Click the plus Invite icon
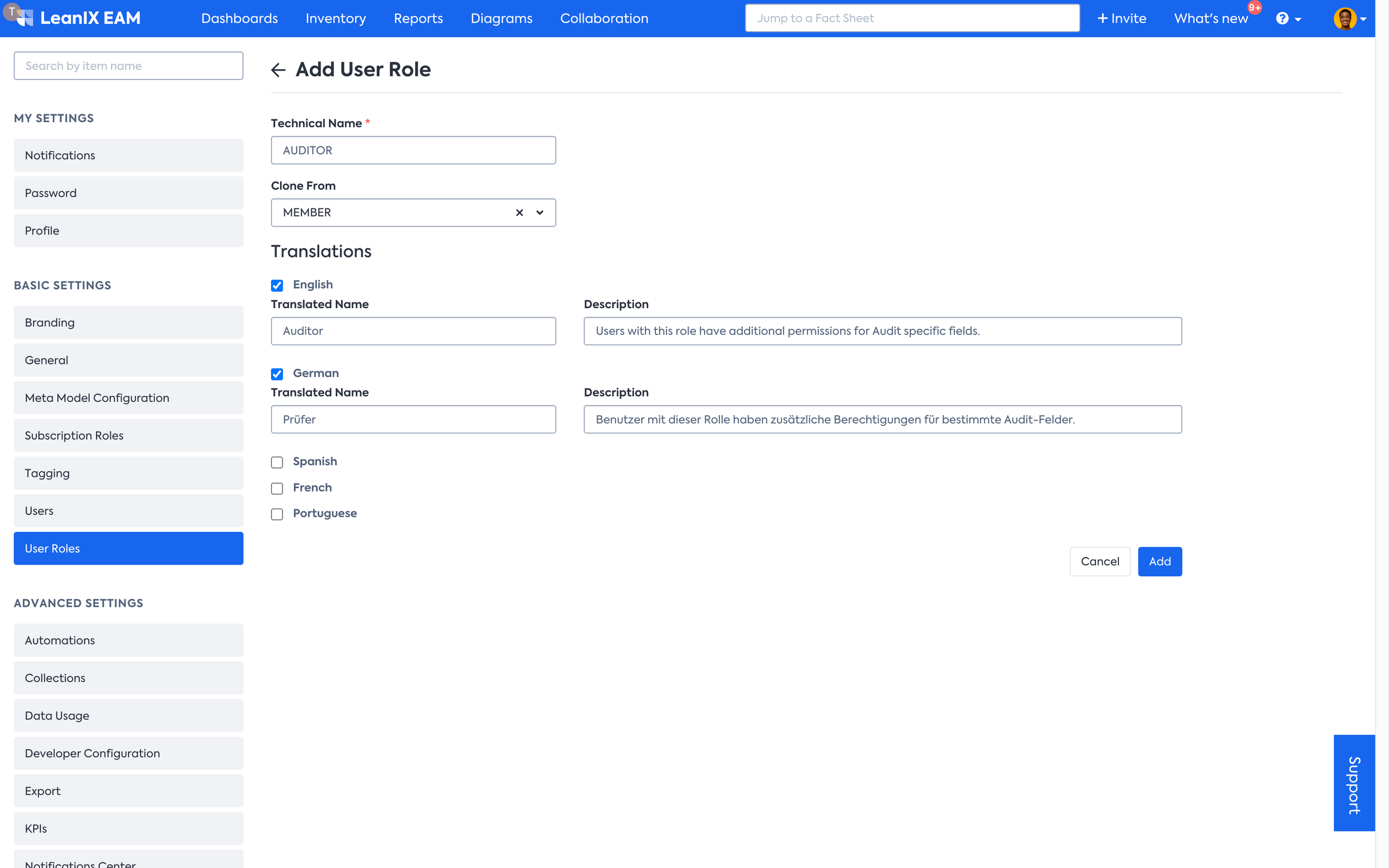 coord(1102,18)
